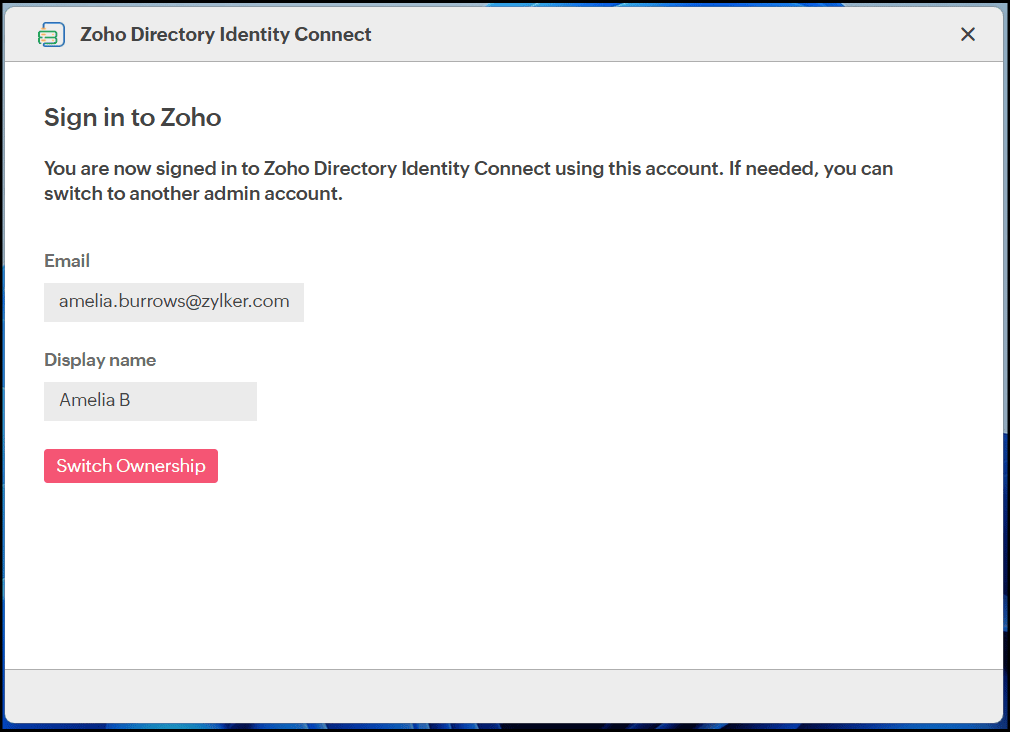Image resolution: width=1010 pixels, height=732 pixels.
Task: Click the Email field label
Action: 67,261
